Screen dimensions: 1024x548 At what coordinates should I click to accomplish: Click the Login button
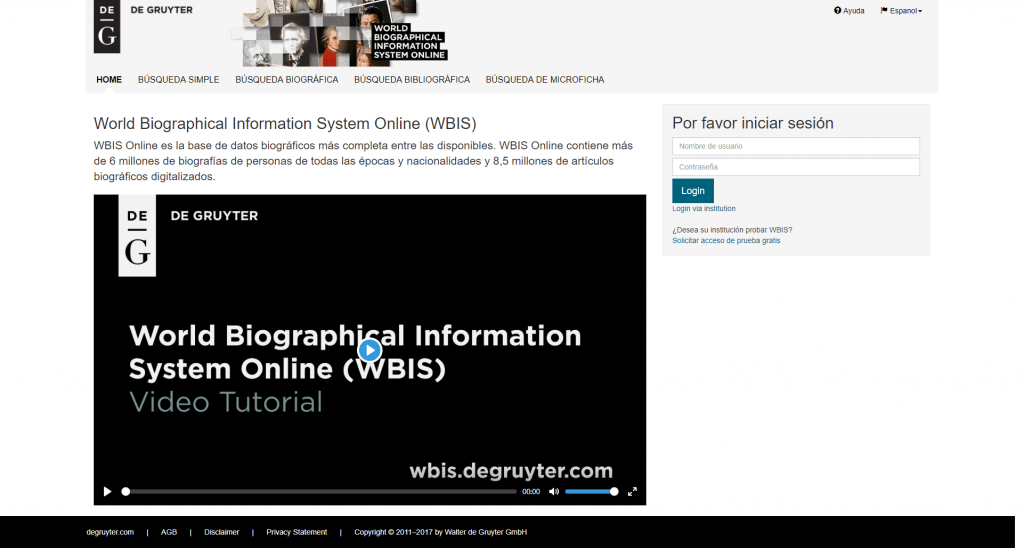click(693, 191)
